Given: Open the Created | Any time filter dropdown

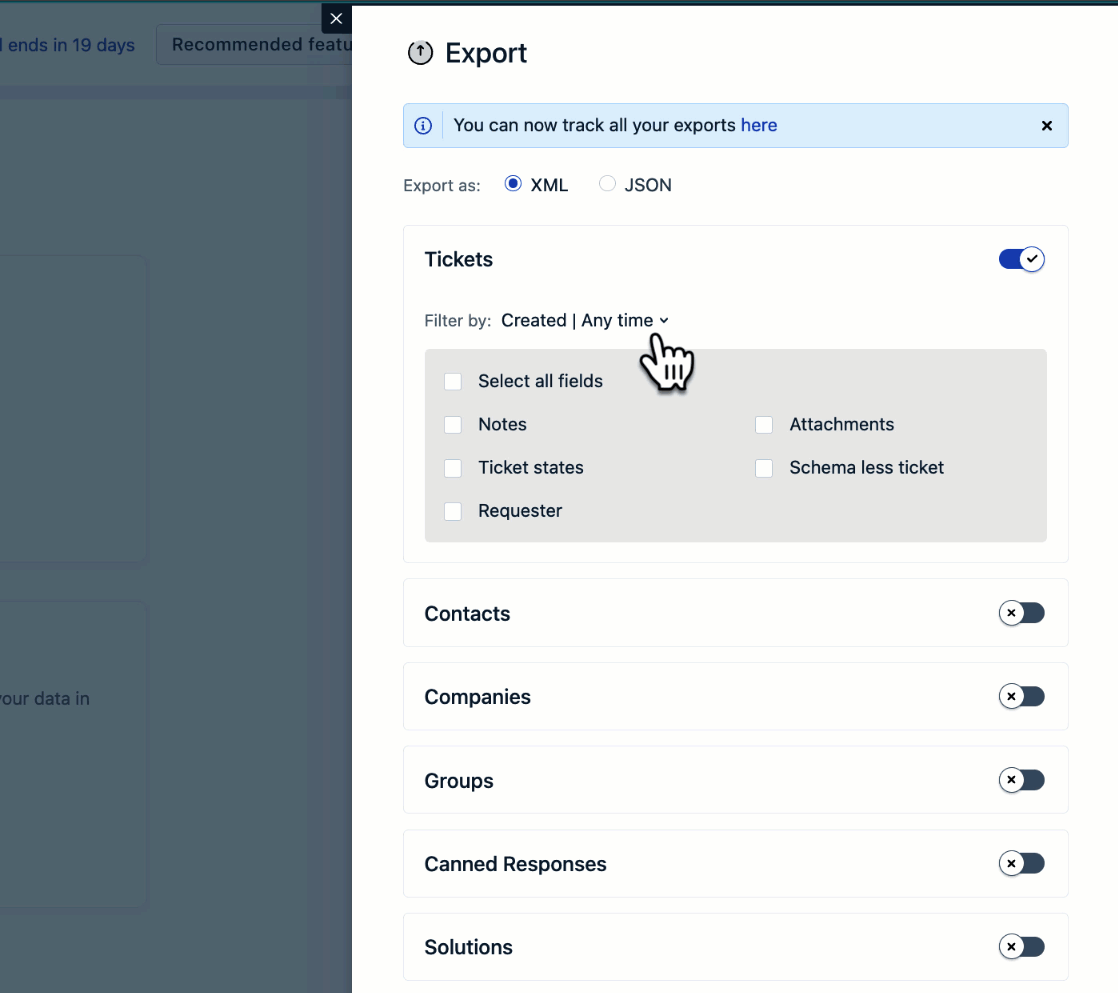Looking at the screenshot, I should coord(585,321).
